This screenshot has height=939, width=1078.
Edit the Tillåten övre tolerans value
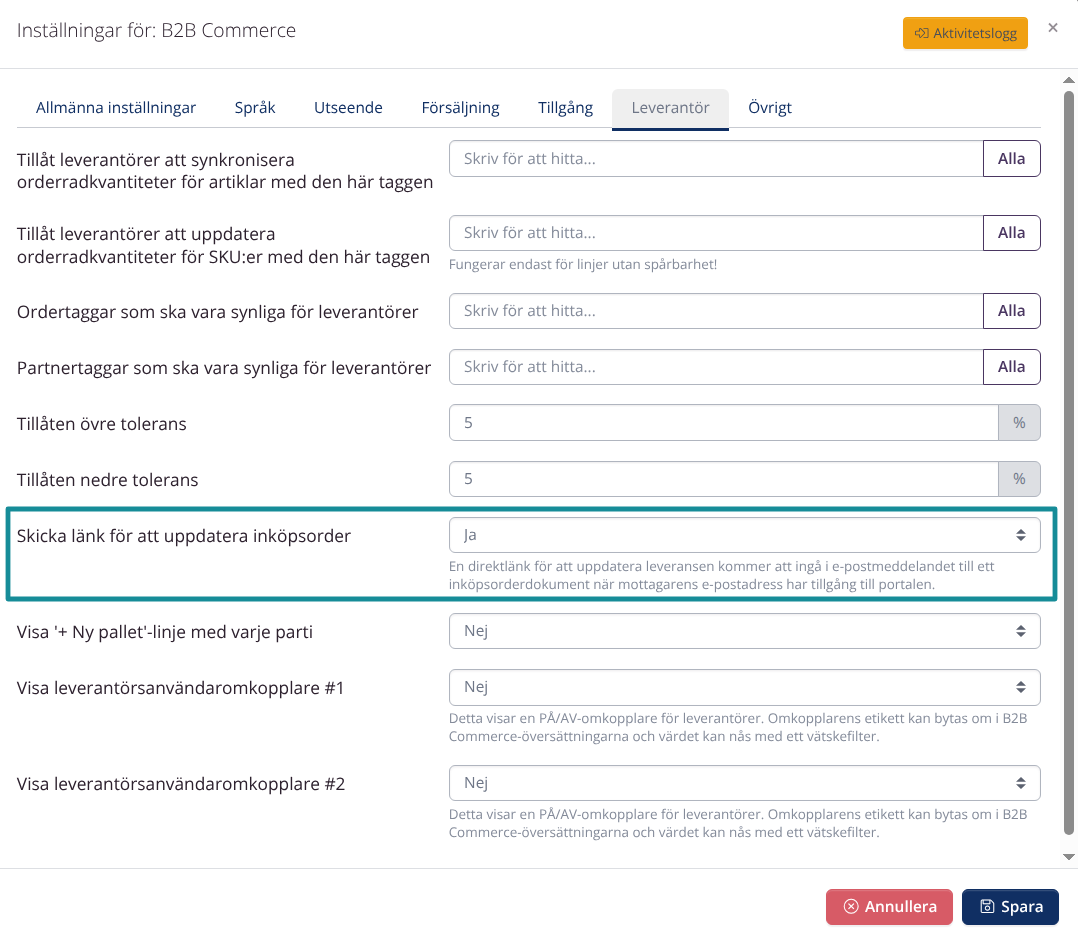(723, 423)
